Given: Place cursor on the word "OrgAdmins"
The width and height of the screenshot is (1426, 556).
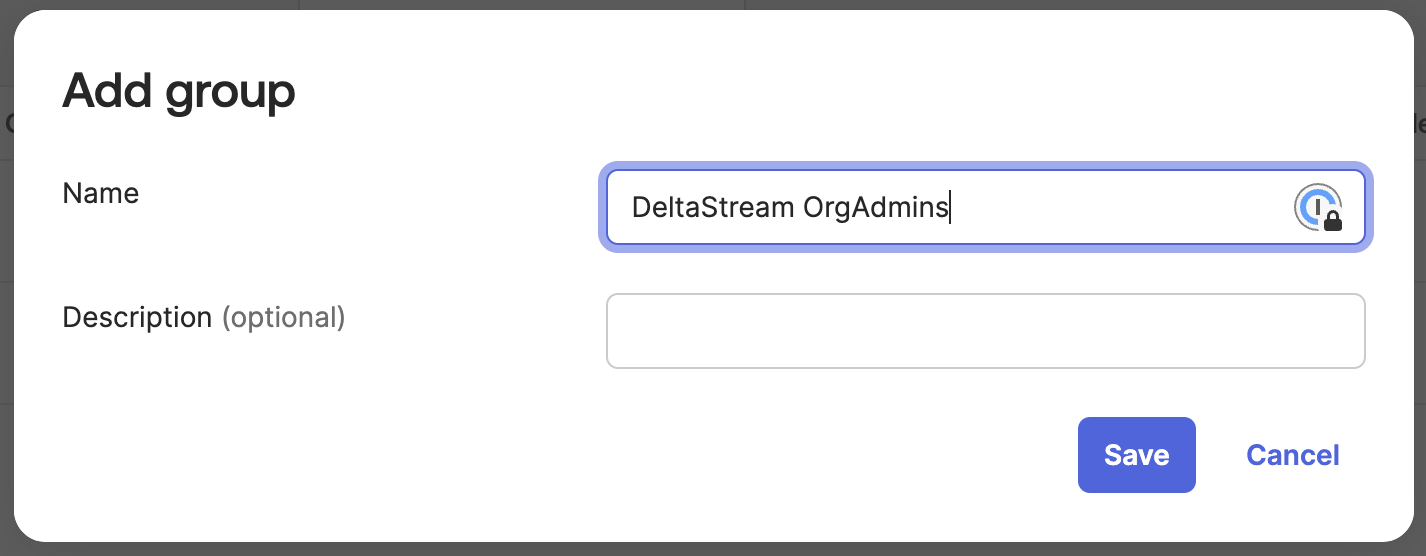Looking at the screenshot, I should coord(875,207).
